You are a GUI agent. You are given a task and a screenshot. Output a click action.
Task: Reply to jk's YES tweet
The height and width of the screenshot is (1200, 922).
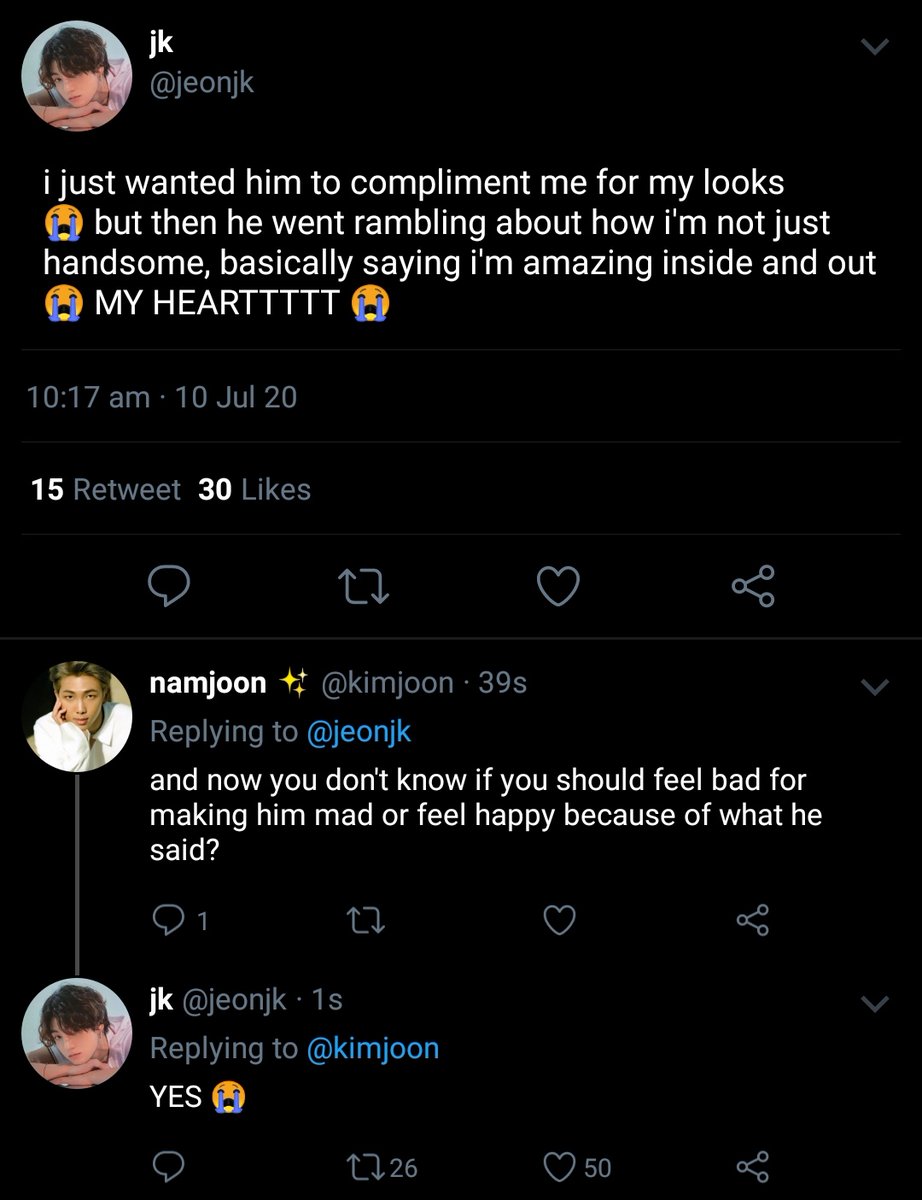(167, 1166)
